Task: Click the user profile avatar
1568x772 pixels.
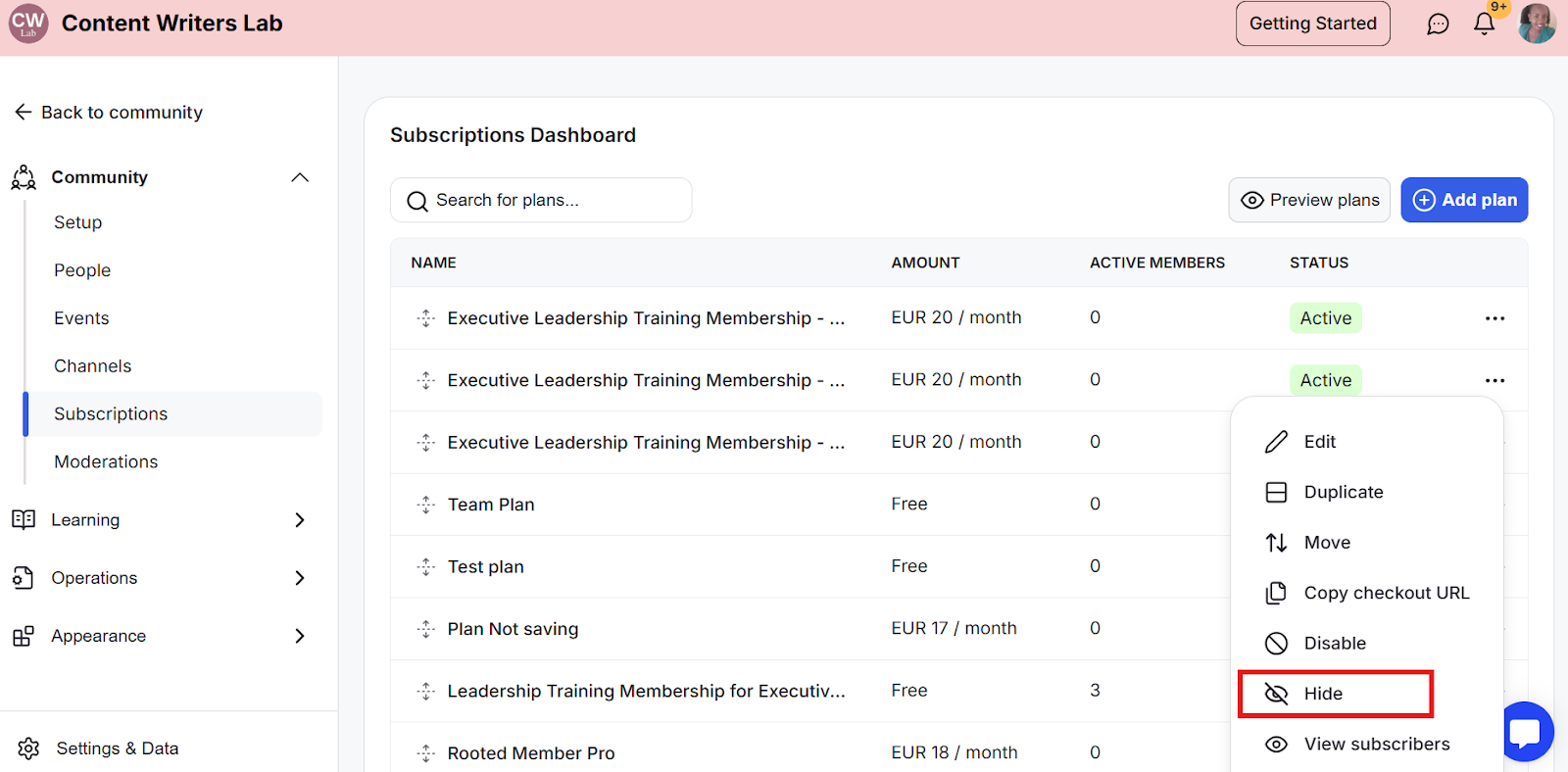Action: coord(1536,24)
